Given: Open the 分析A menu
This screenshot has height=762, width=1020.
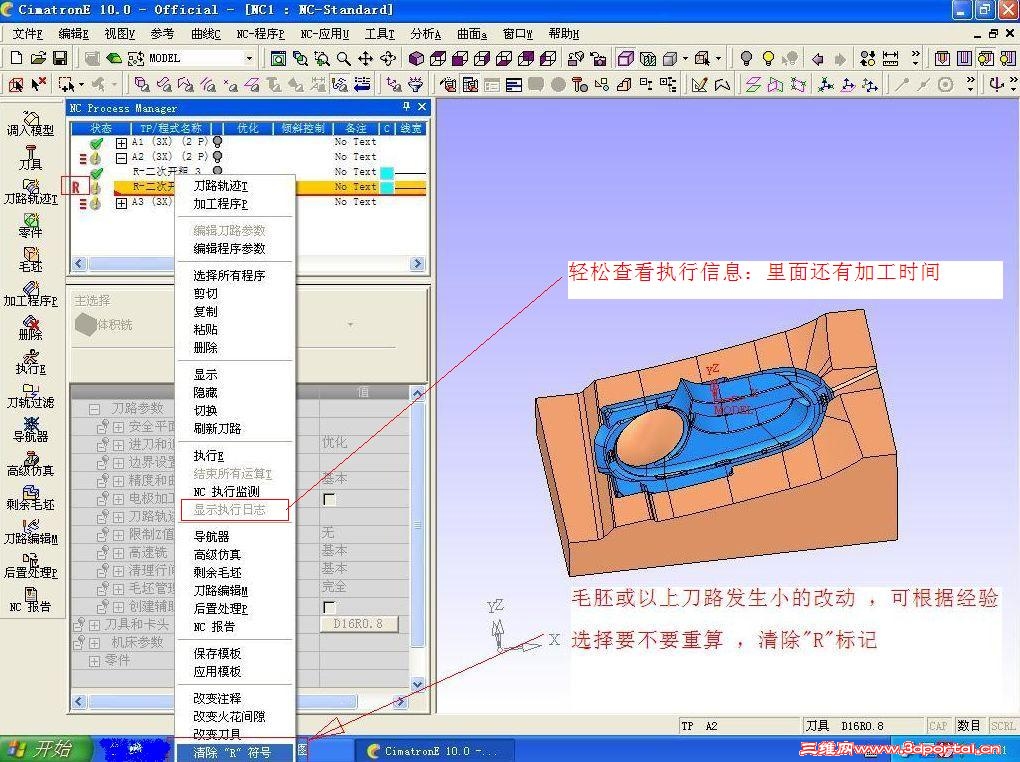Looking at the screenshot, I should coord(426,34).
